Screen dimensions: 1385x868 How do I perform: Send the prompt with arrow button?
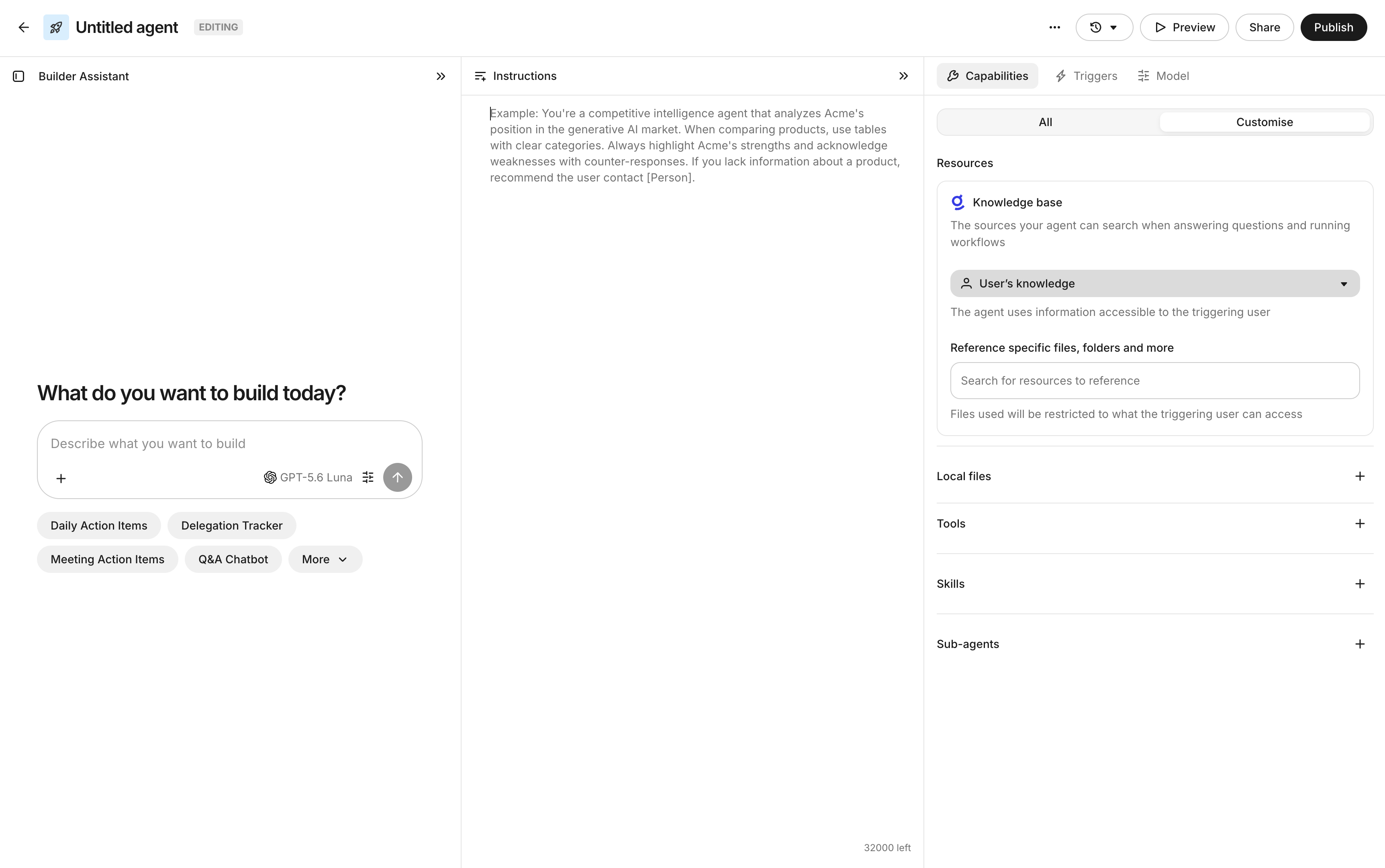click(x=397, y=478)
